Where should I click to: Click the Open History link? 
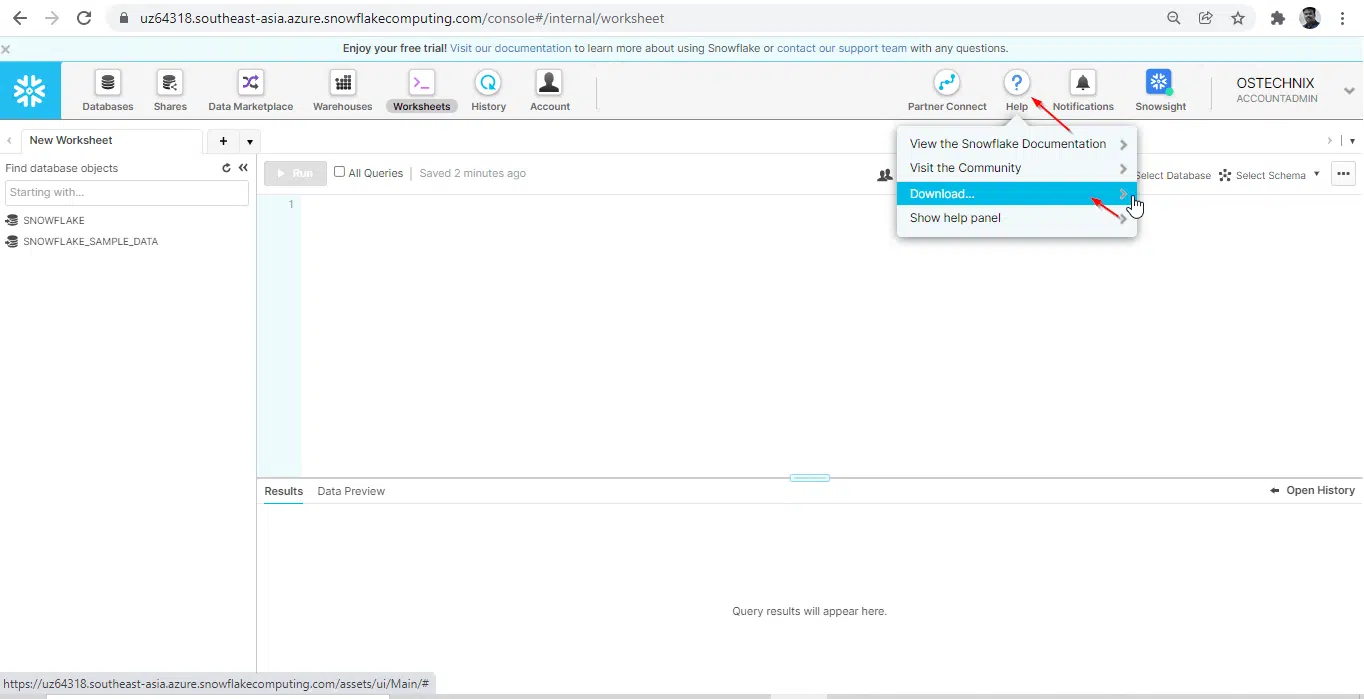pyautogui.click(x=1312, y=490)
